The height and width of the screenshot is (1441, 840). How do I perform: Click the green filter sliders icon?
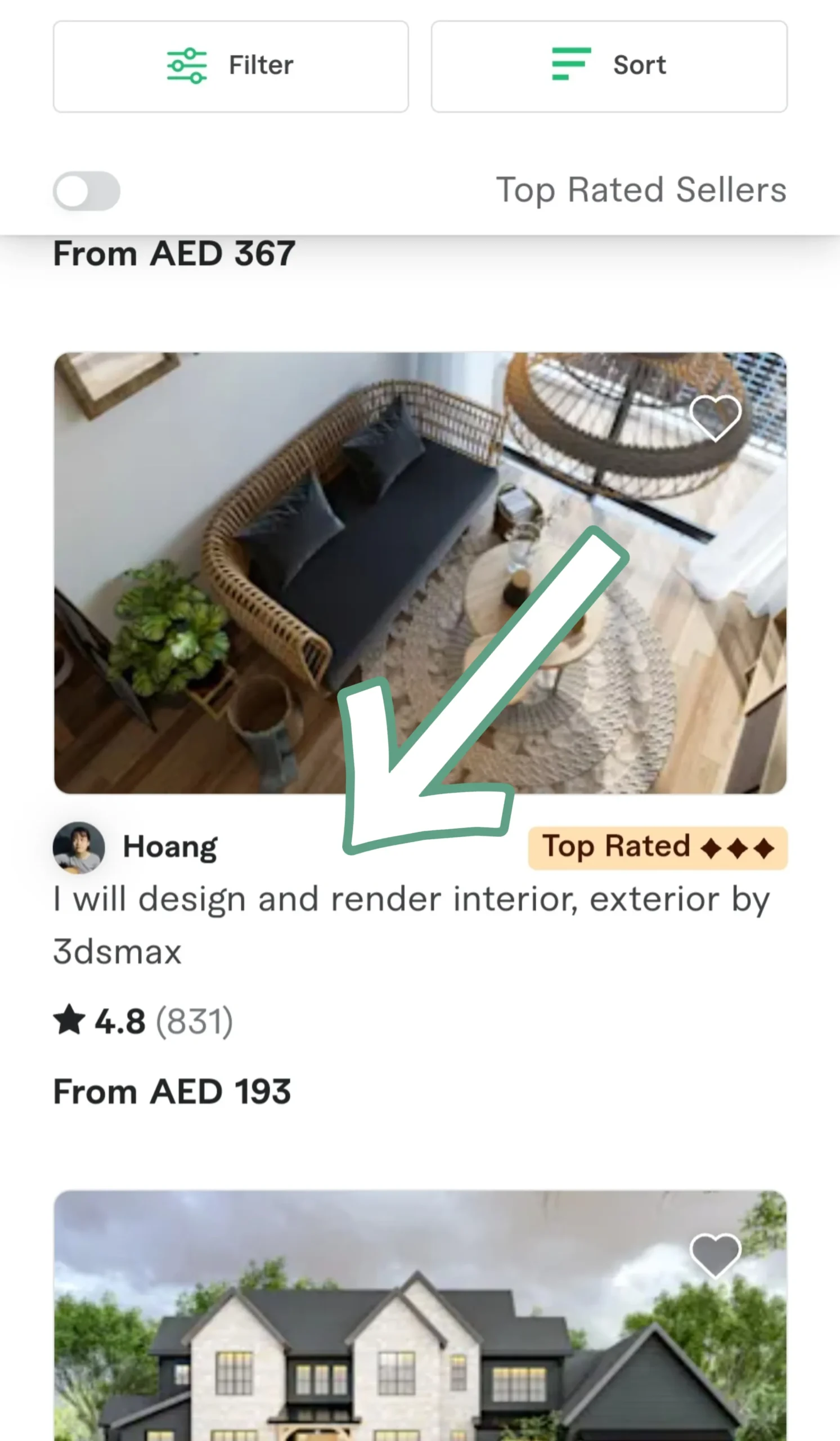[x=187, y=66]
